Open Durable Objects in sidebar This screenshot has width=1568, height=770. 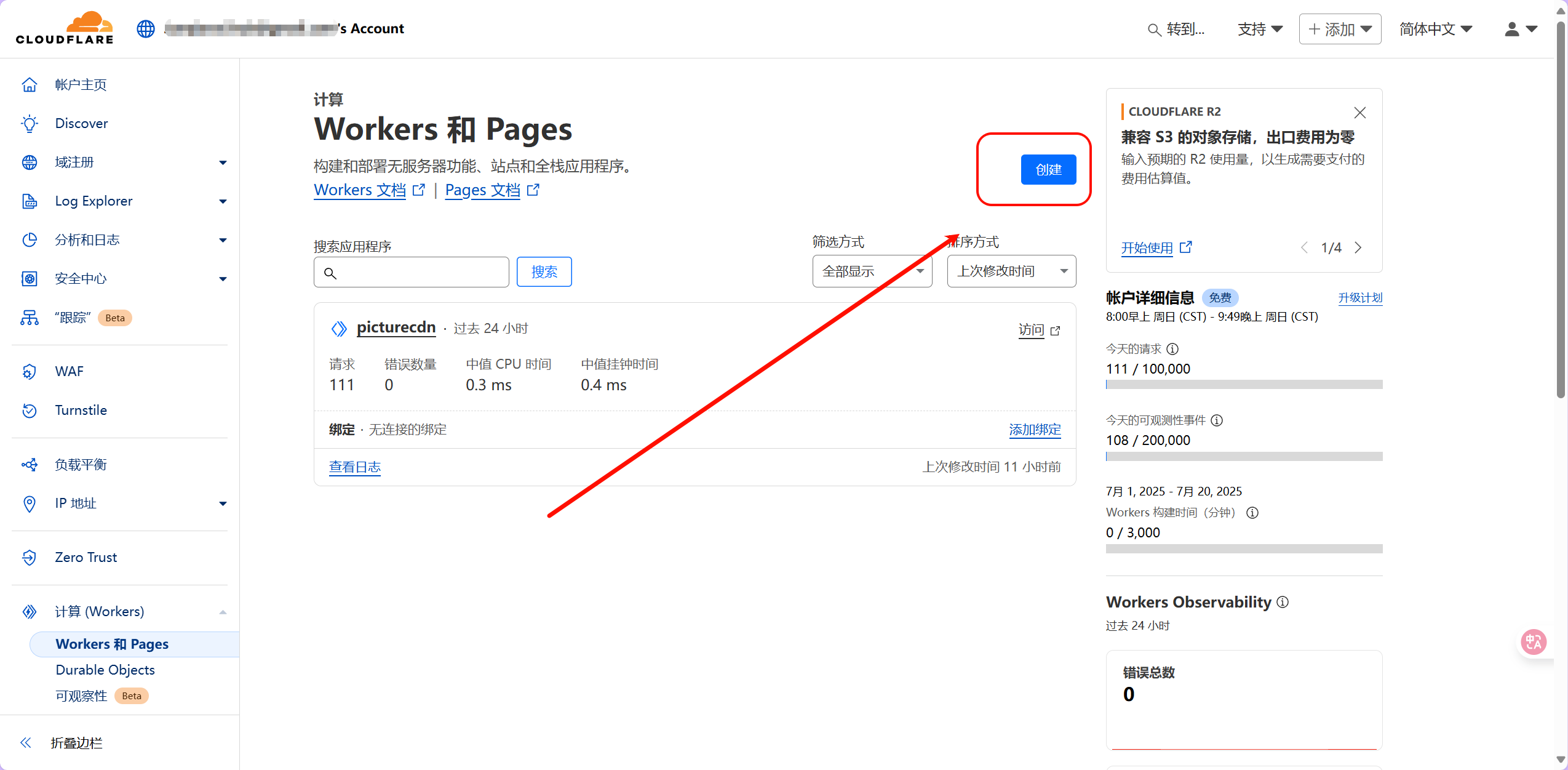(105, 670)
